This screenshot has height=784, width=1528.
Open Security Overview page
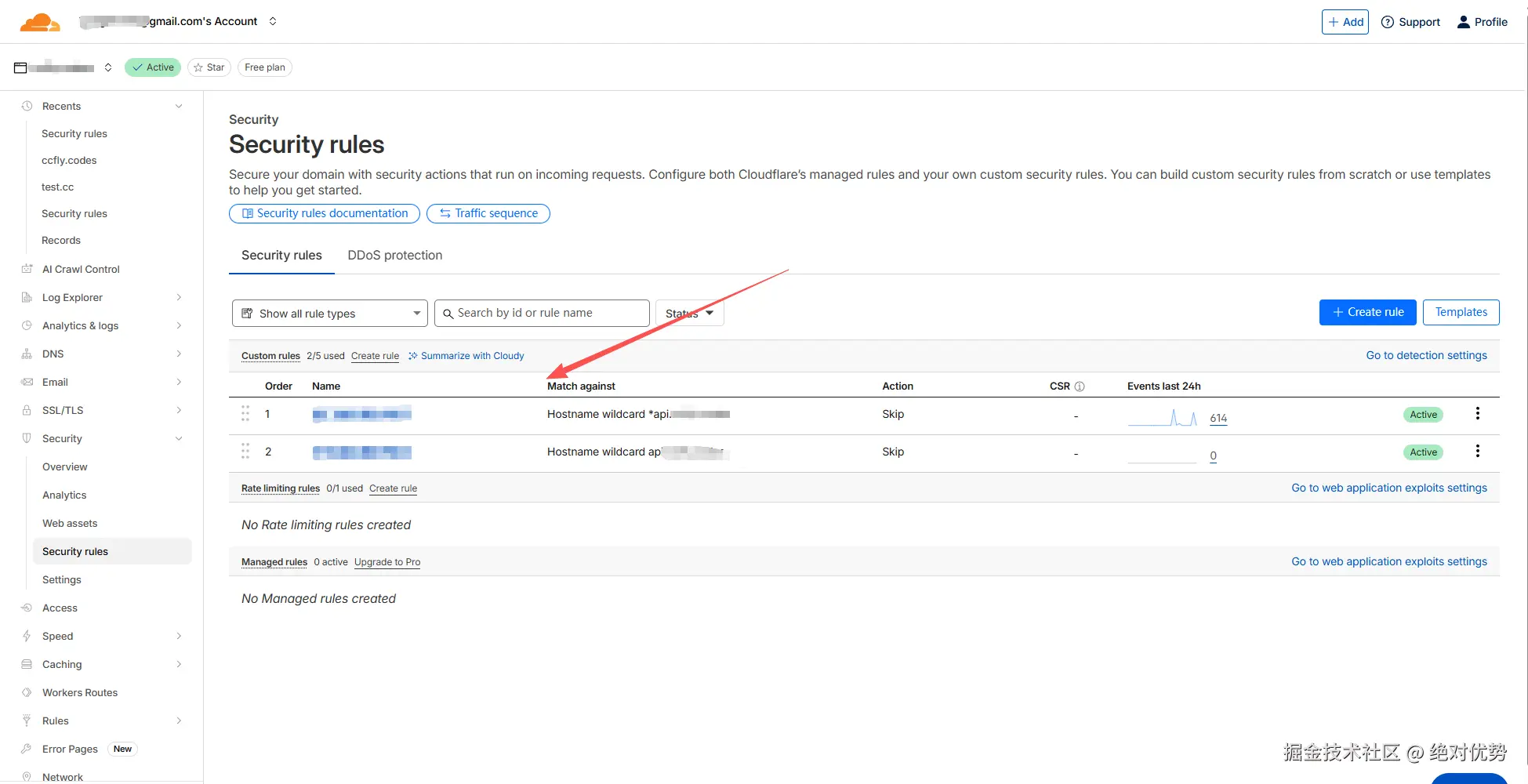point(65,466)
